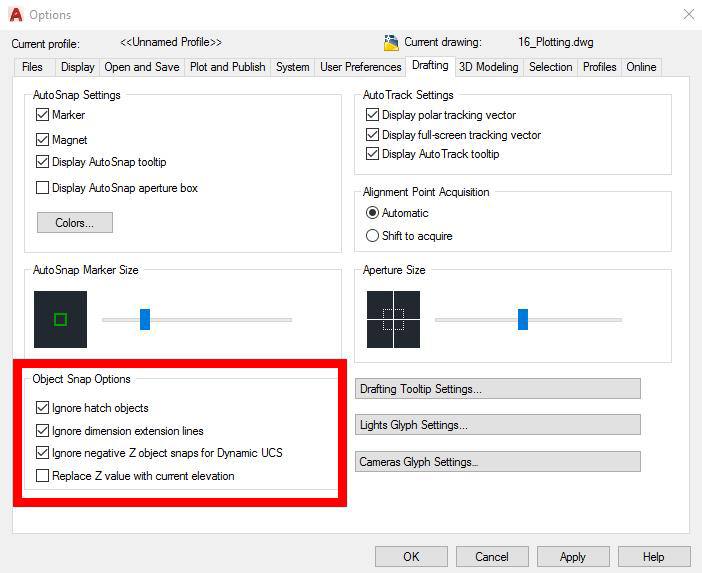This screenshot has width=702, height=573.
Task: Toggle Display polar tracking vector
Action: pyautogui.click(x=372, y=115)
